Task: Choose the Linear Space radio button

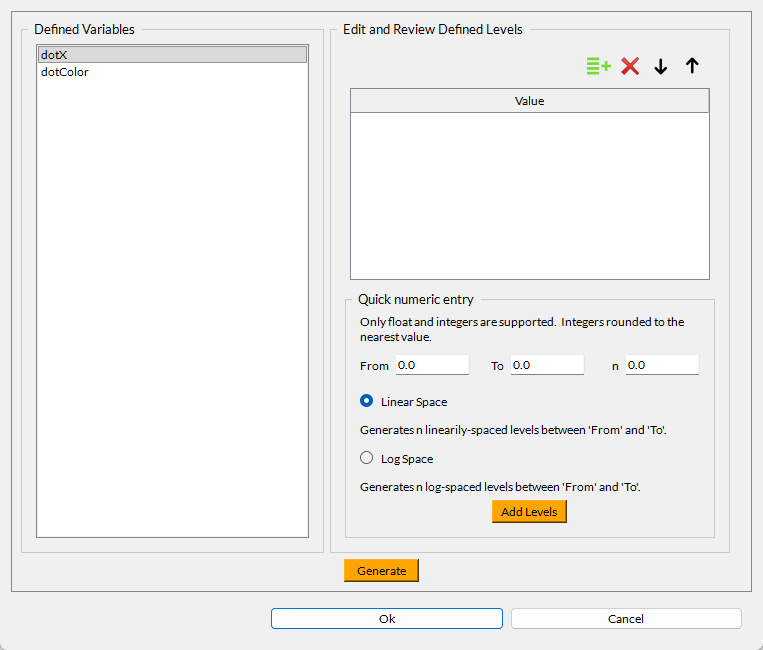Action: click(367, 401)
